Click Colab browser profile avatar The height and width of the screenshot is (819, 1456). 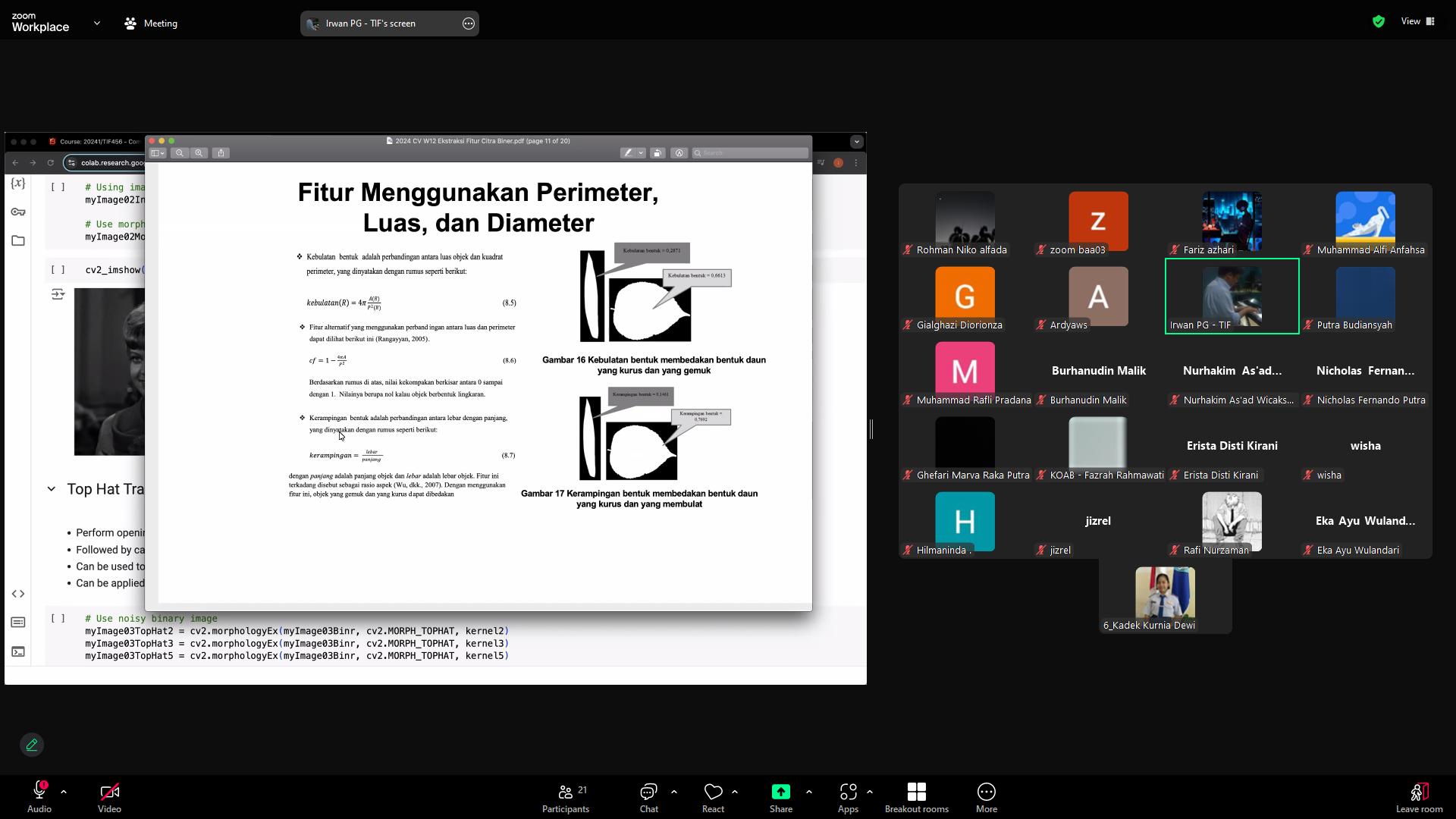point(838,163)
